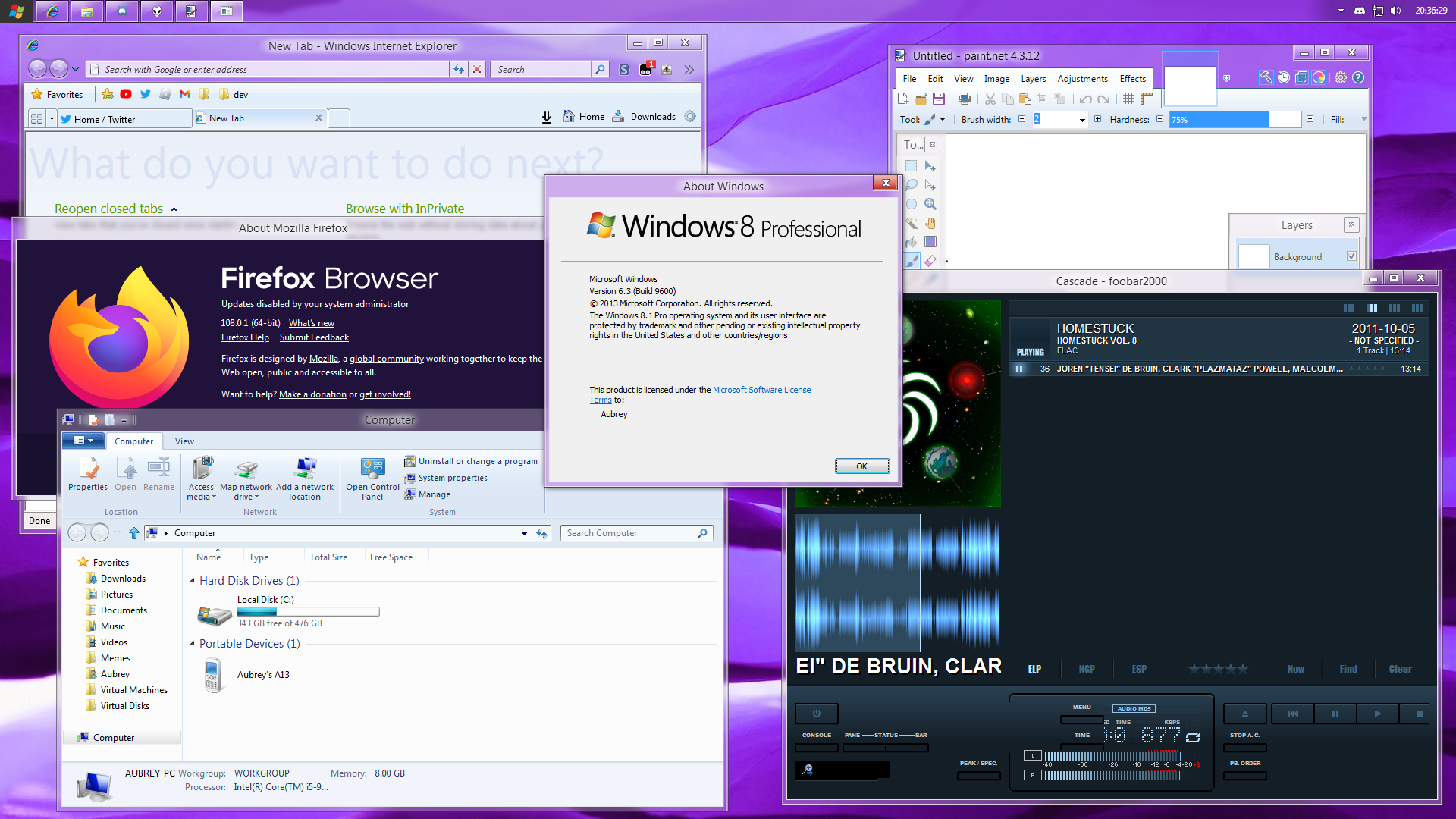Select the Eraser tool in paint.net

(x=930, y=261)
